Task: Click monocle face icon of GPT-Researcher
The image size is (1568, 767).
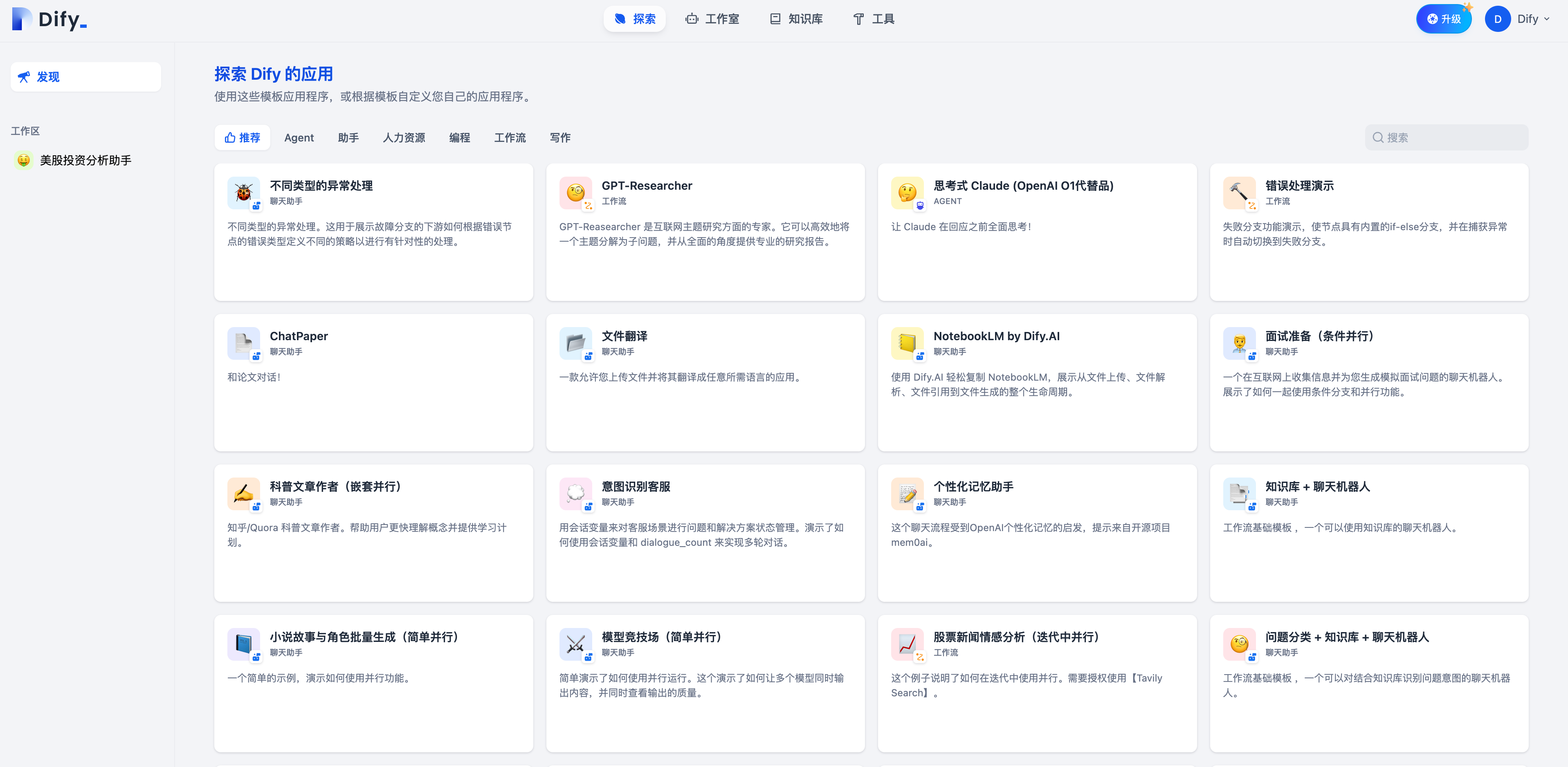Action: click(575, 193)
